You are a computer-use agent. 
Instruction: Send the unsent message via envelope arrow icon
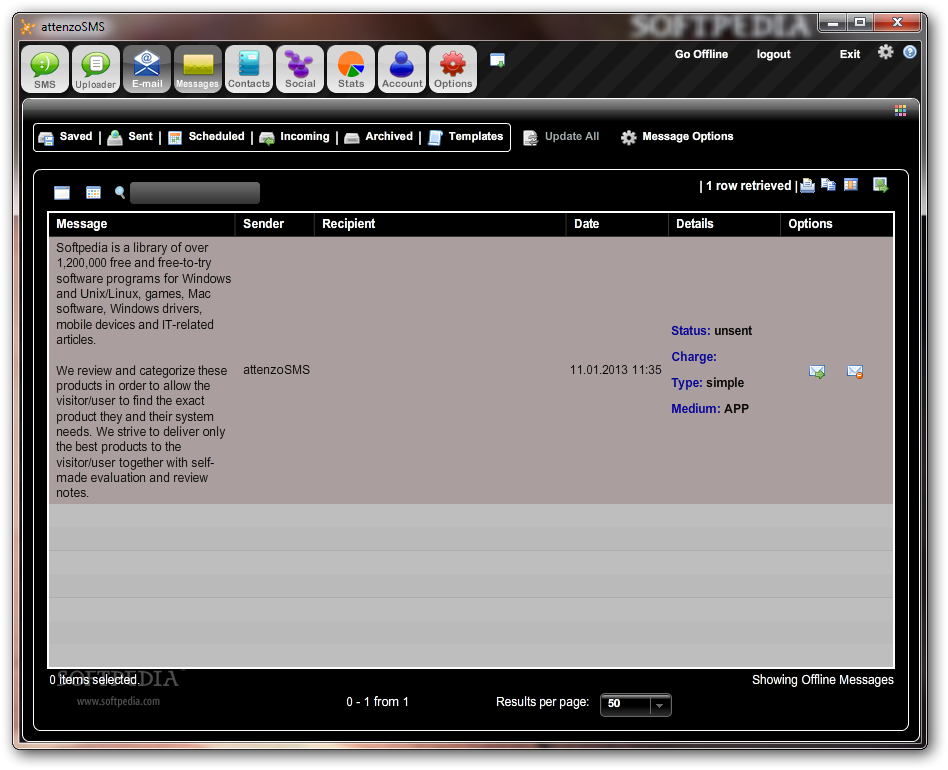tap(817, 372)
